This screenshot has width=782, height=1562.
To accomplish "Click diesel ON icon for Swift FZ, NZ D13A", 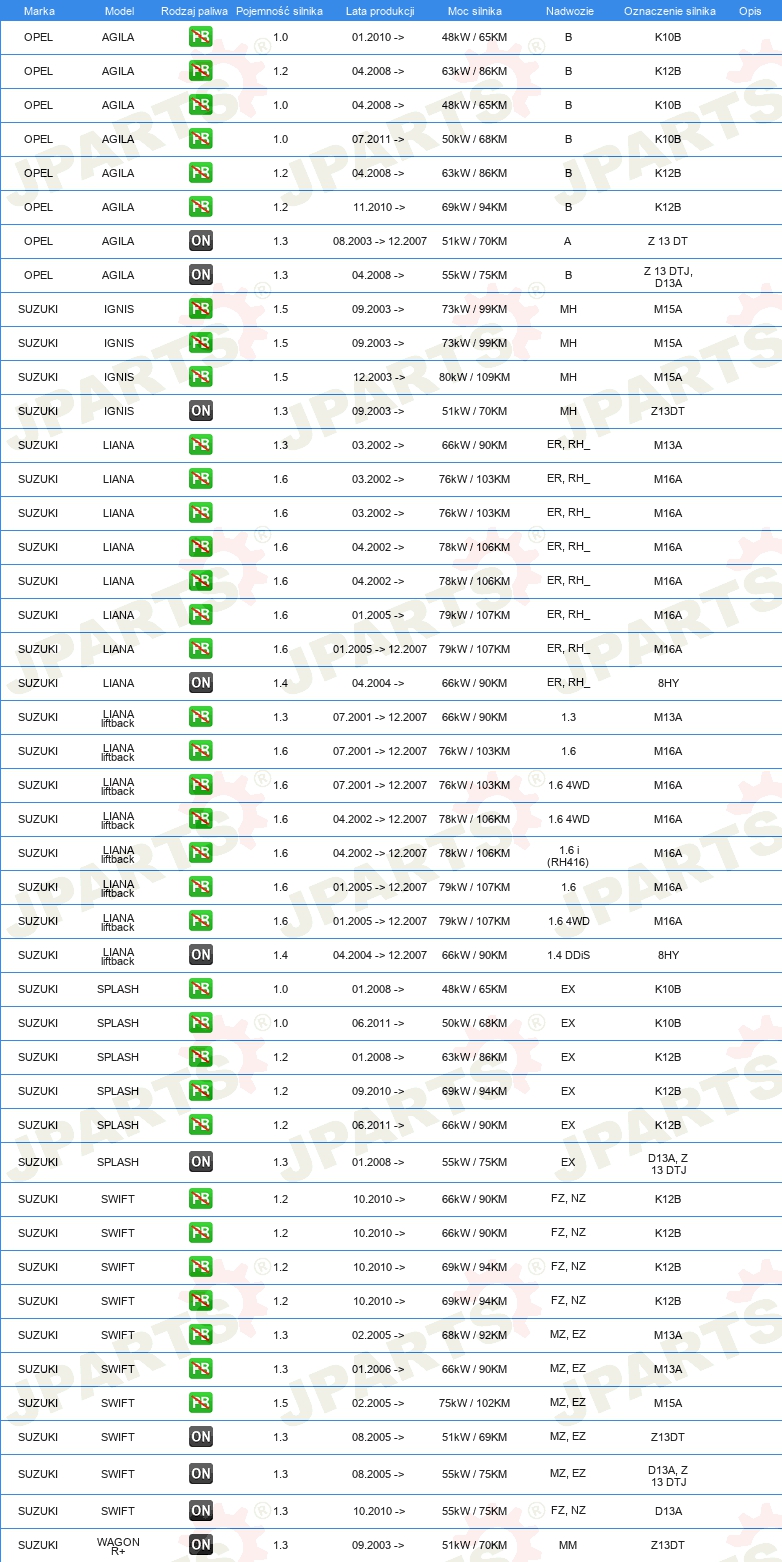I will pyautogui.click(x=201, y=1511).
